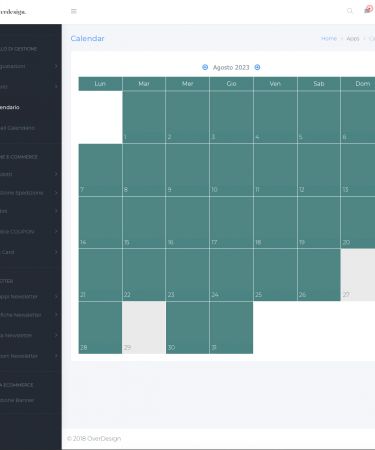Select day 31 calendar cell
The image size is (375, 450).
(x=231, y=328)
